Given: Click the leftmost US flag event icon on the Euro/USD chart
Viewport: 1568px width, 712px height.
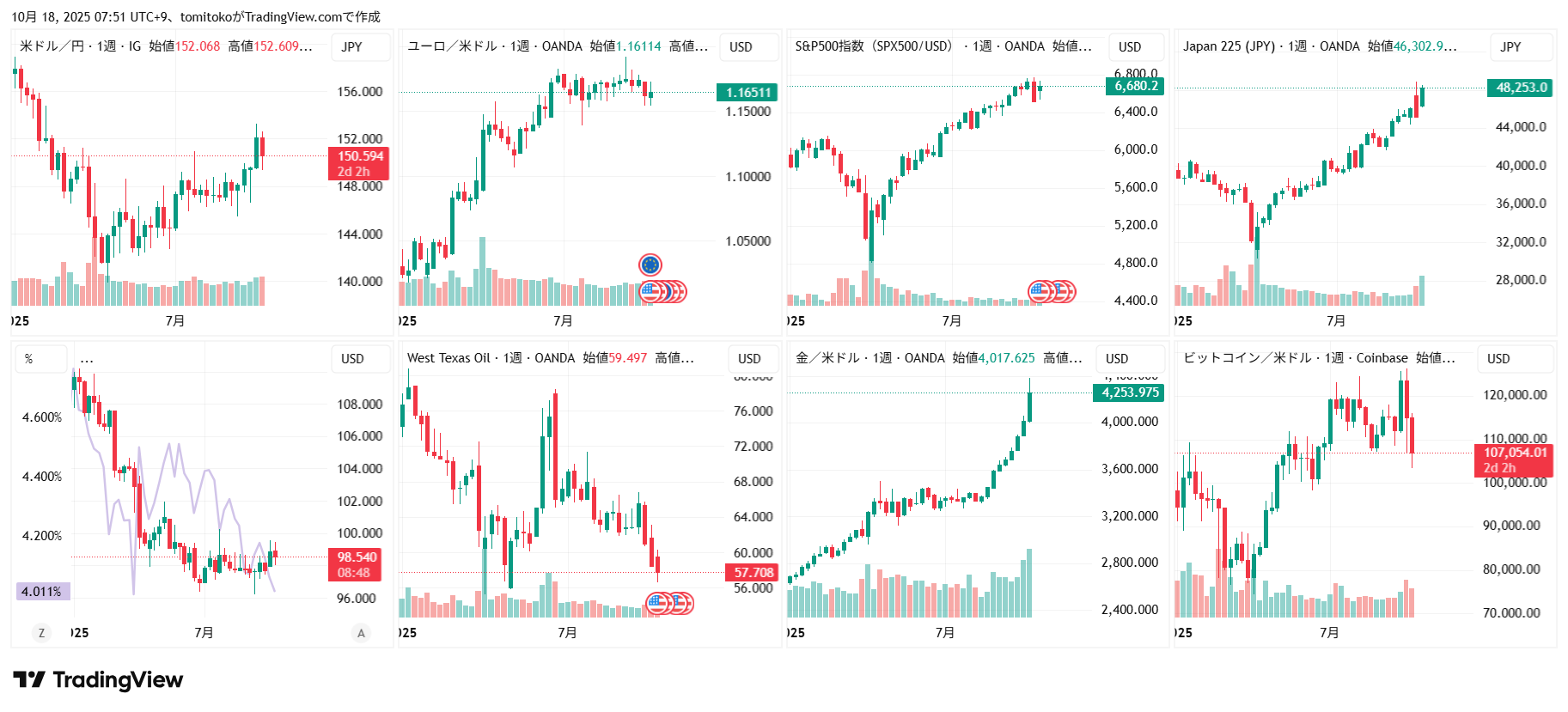Looking at the screenshot, I should click(650, 292).
